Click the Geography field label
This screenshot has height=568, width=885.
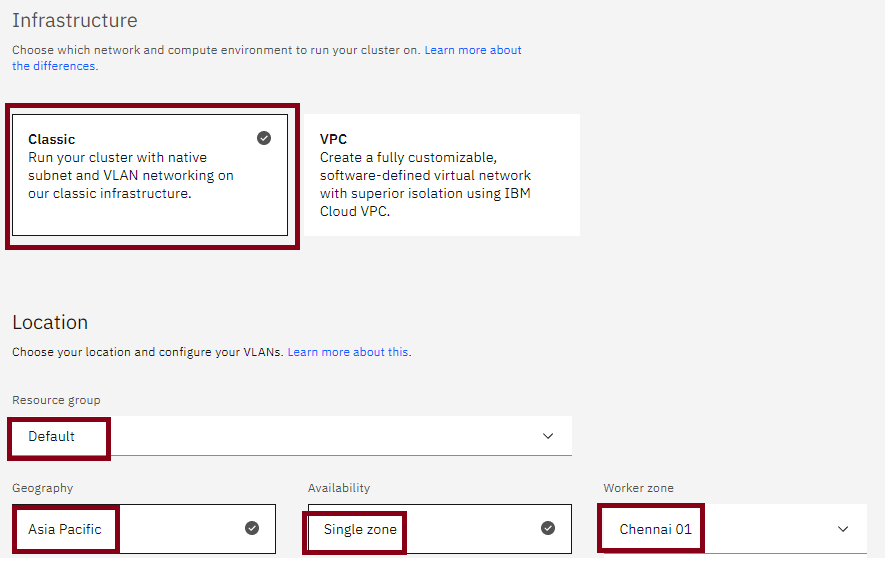point(42,488)
